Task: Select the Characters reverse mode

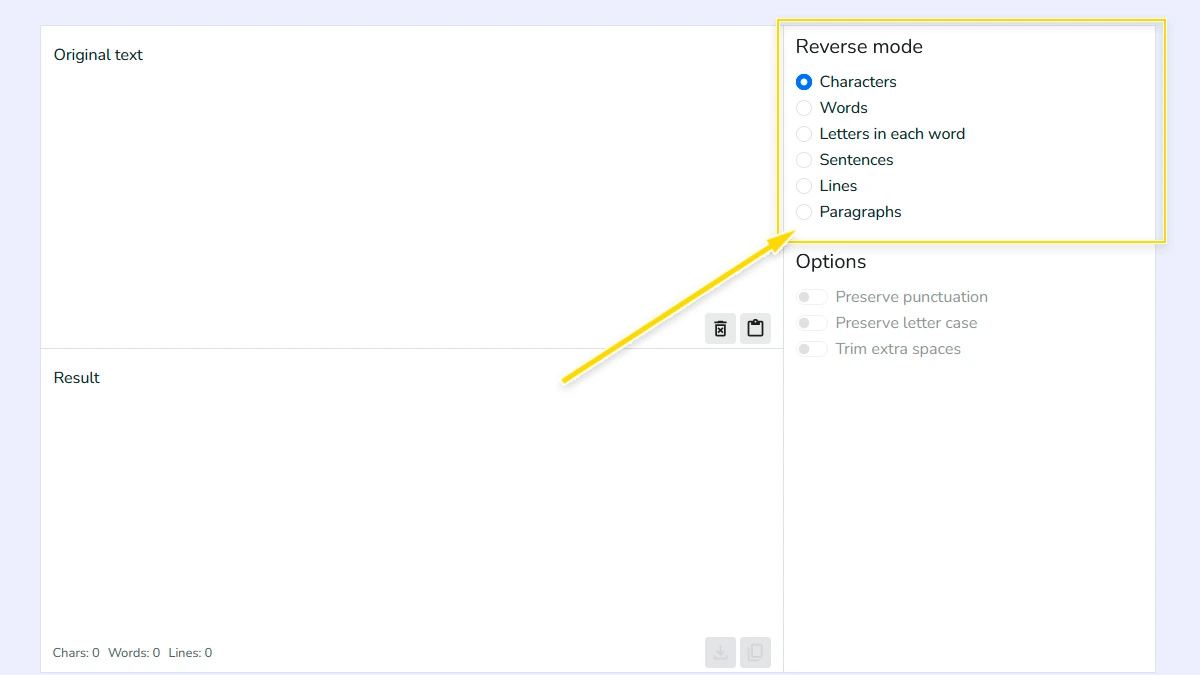Action: tap(804, 82)
